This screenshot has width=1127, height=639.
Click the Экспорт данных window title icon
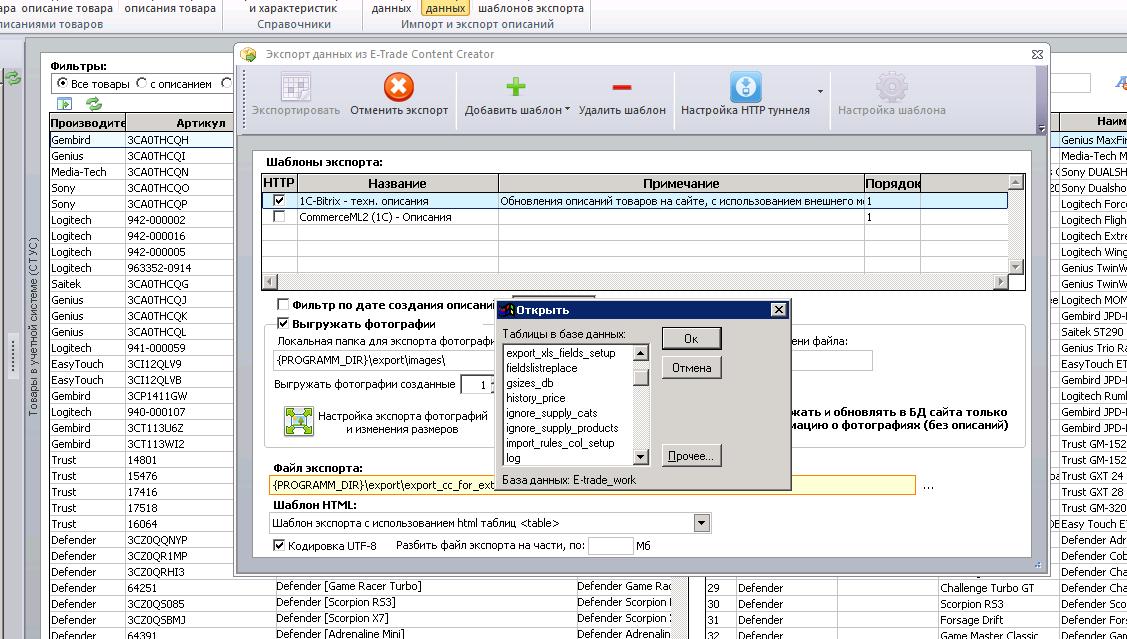[248, 55]
